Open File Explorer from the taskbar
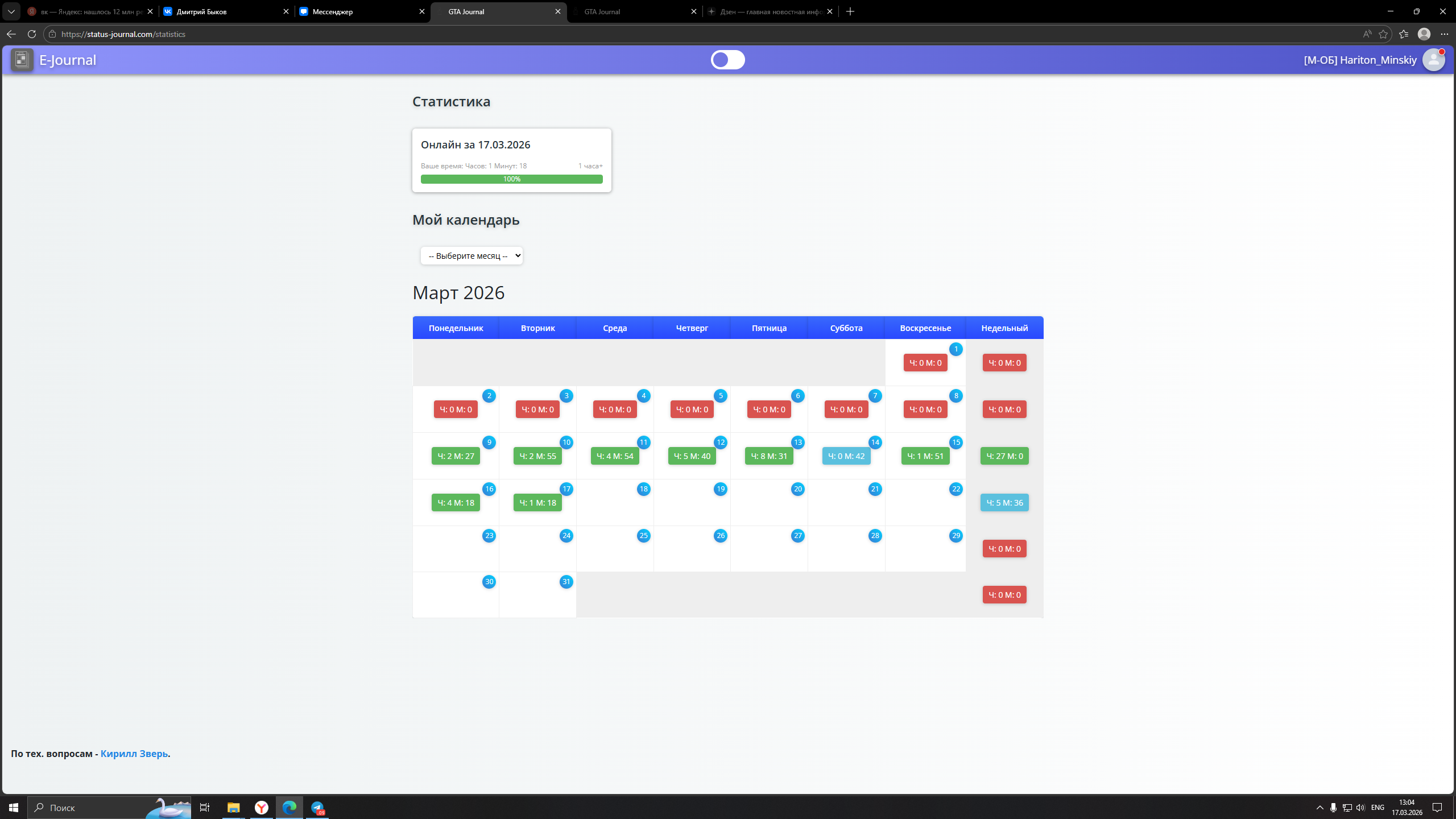 point(233,807)
